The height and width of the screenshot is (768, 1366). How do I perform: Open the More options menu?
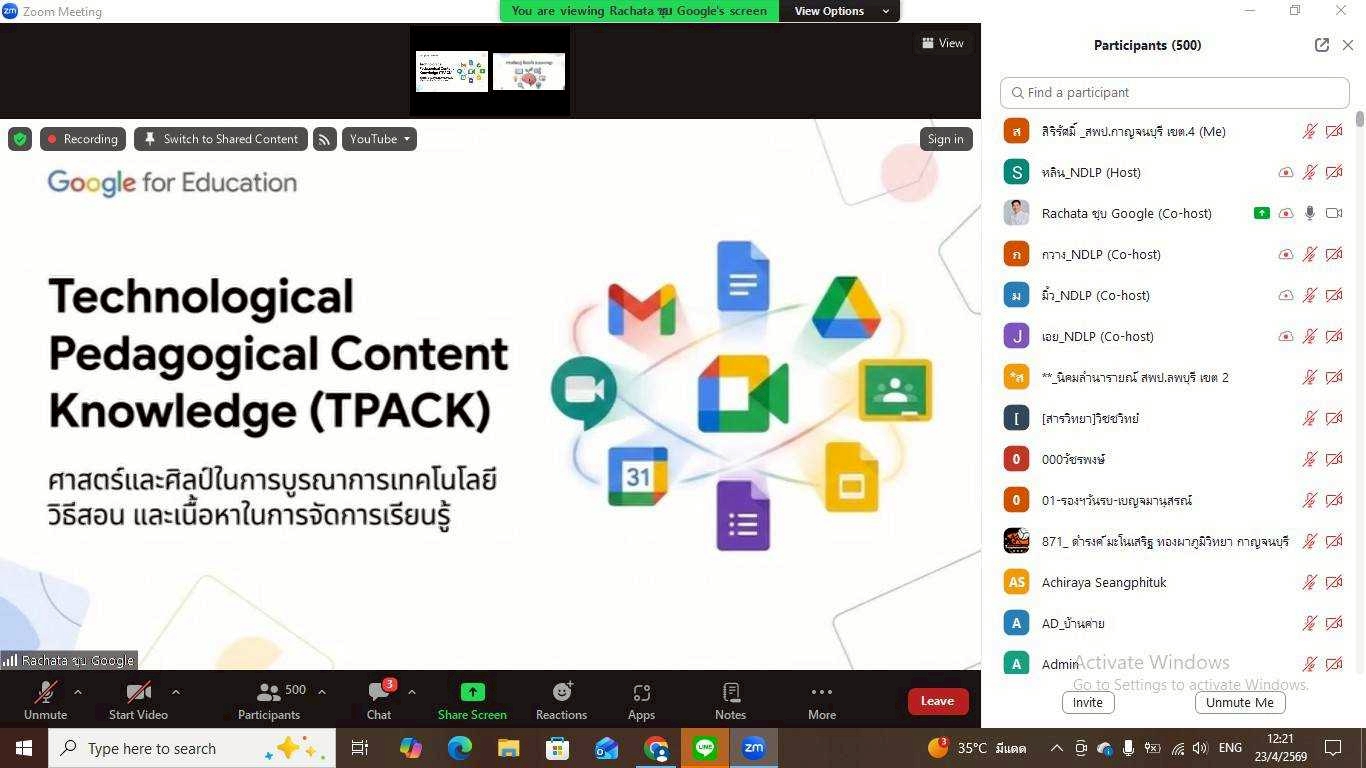tap(822, 701)
